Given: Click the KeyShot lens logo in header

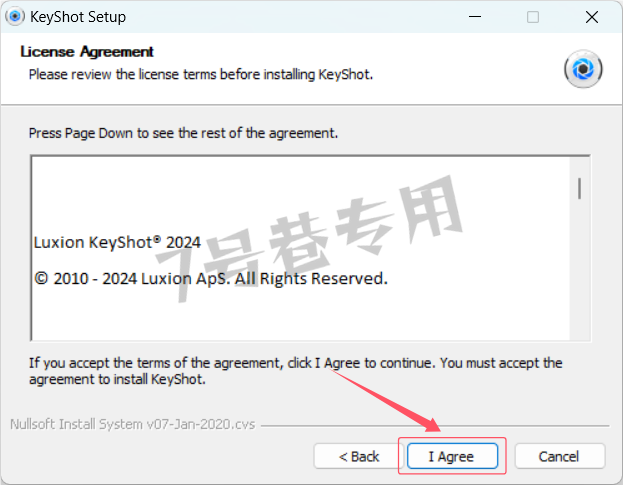Looking at the screenshot, I should [583, 69].
